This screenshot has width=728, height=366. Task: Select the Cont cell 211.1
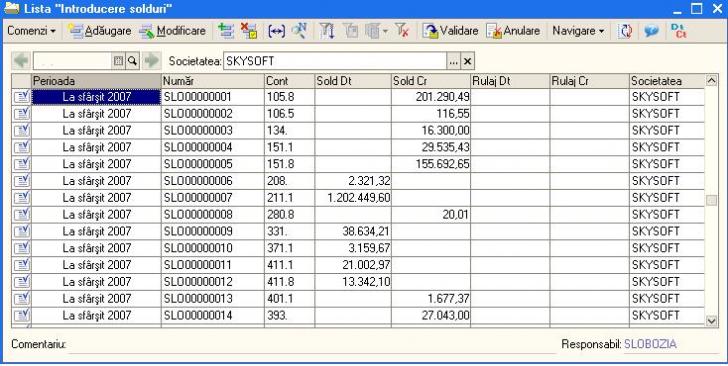pyautogui.click(x=289, y=198)
